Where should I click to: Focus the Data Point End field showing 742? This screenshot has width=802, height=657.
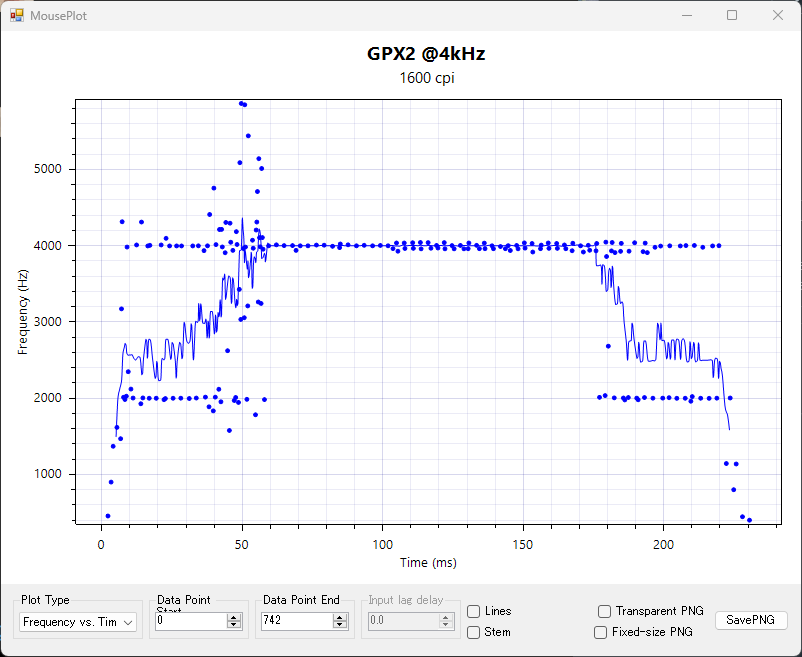[297, 621]
